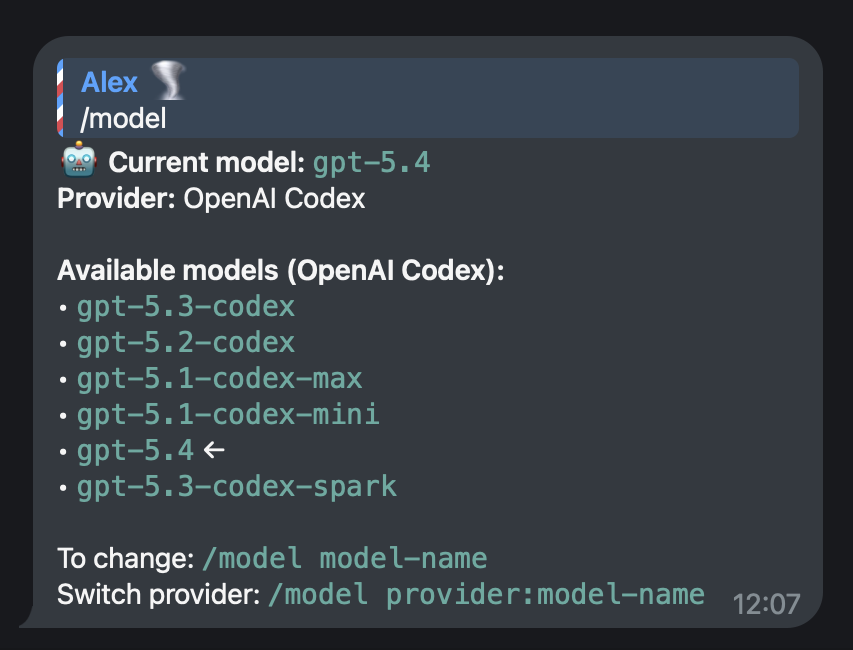853x650 pixels.
Task: Click the left arrow marking gpt-5.4
Action: [x=214, y=450]
